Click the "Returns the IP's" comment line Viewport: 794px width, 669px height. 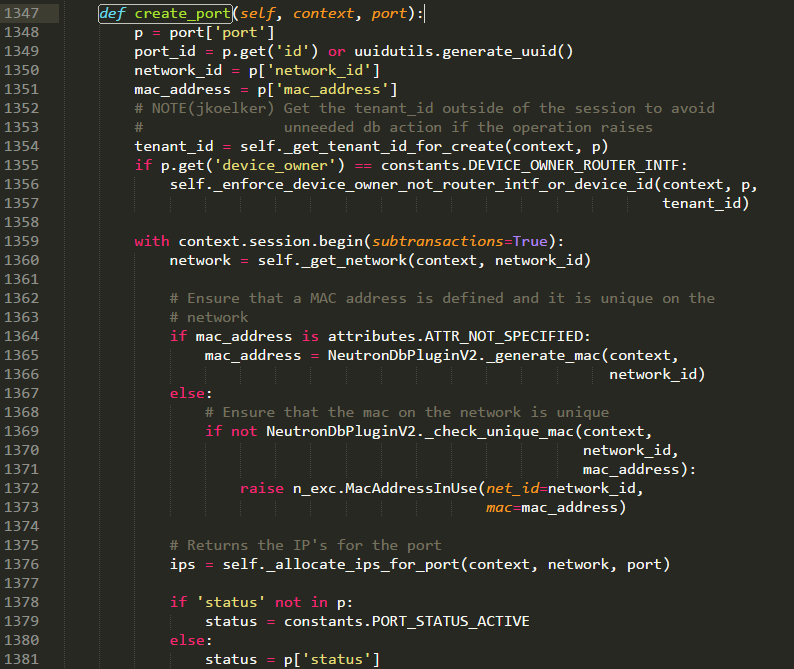click(305, 545)
